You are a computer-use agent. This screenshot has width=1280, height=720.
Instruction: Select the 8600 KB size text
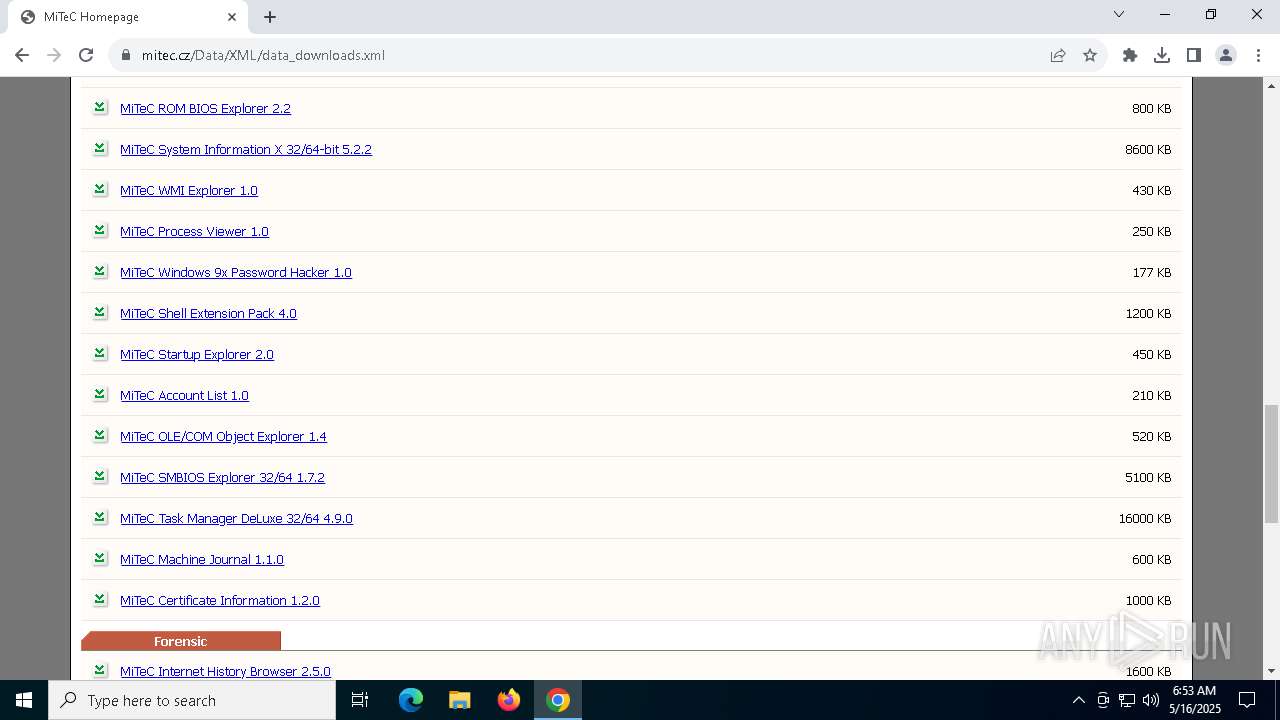coord(1148,149)
